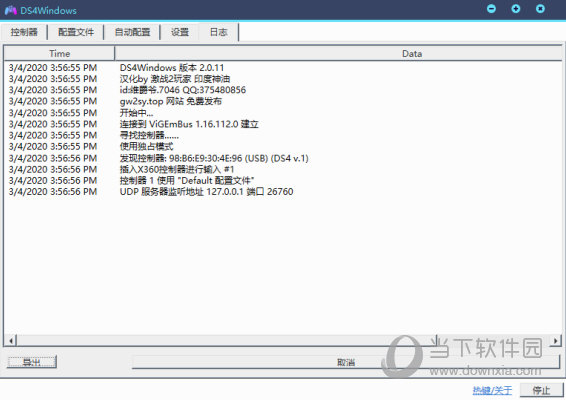Open the 配置文件 tab
The width and height of the screenshot is (566, 400).
click(x=76, y=32)
